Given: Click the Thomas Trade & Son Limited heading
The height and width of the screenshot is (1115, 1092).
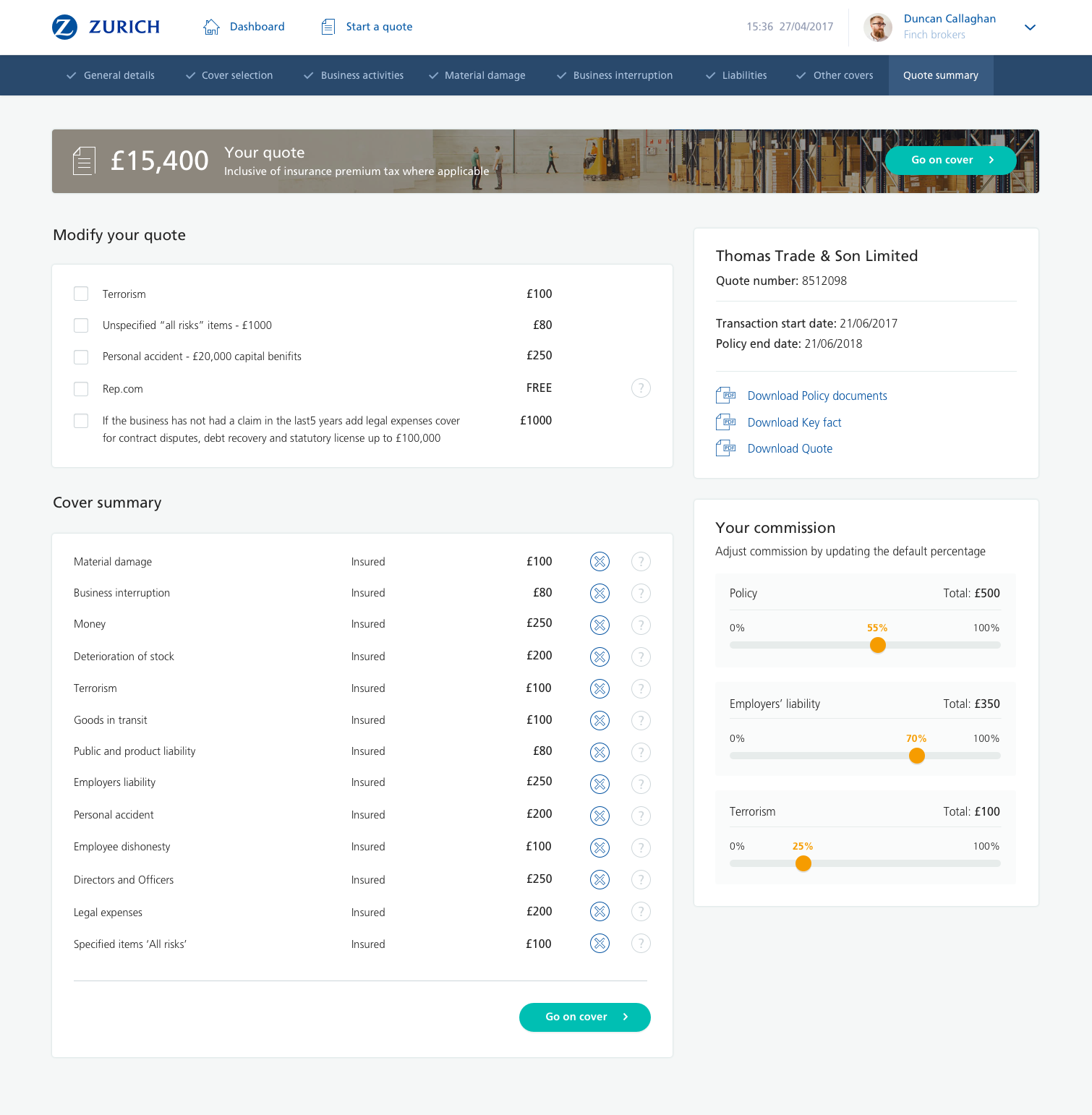Looking at the screenshot, I should click(817, 256).
